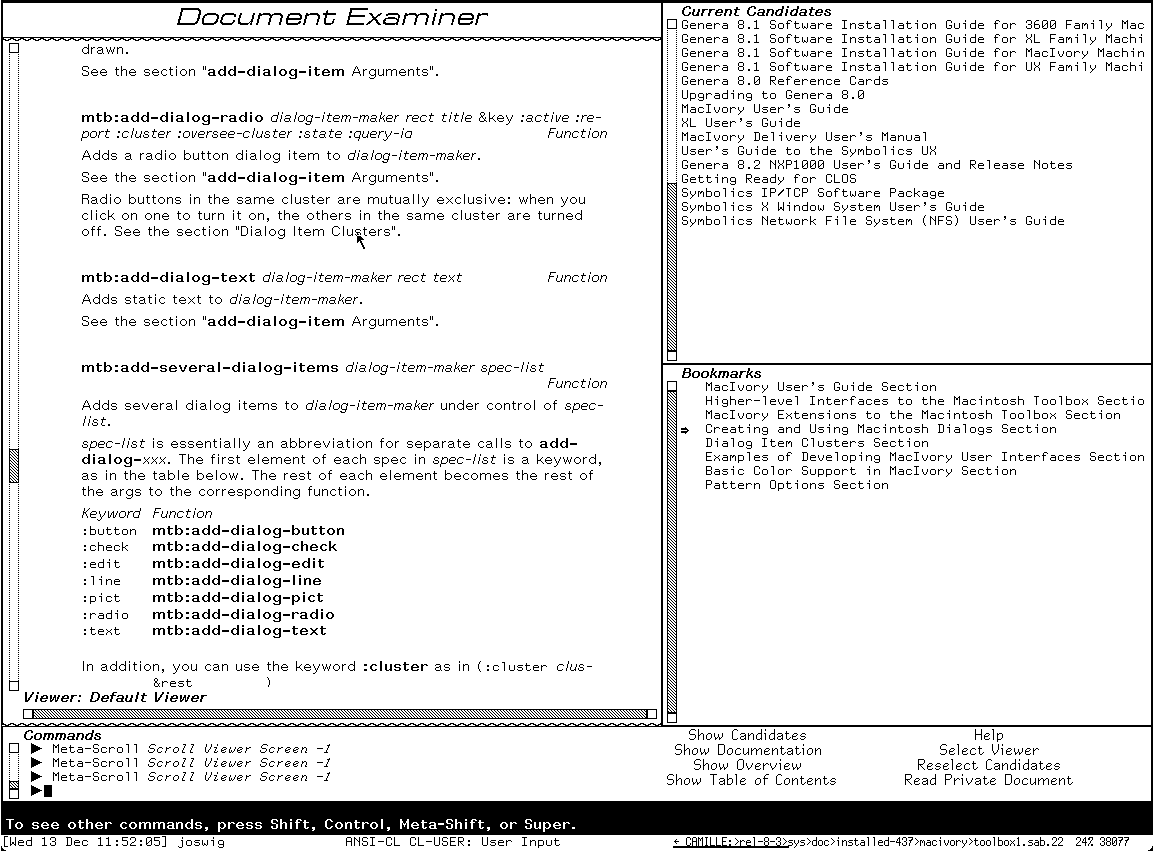Click the arrow marking the current bookmark
The width and height of the screenshot is (1160, 852).
[683, 428]
